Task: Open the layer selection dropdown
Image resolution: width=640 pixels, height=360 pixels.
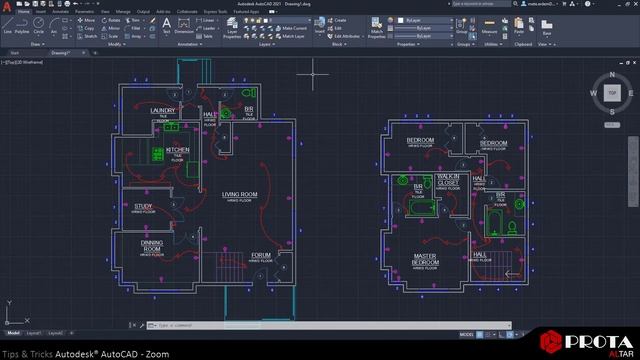Action: click(x=277, y=20)
